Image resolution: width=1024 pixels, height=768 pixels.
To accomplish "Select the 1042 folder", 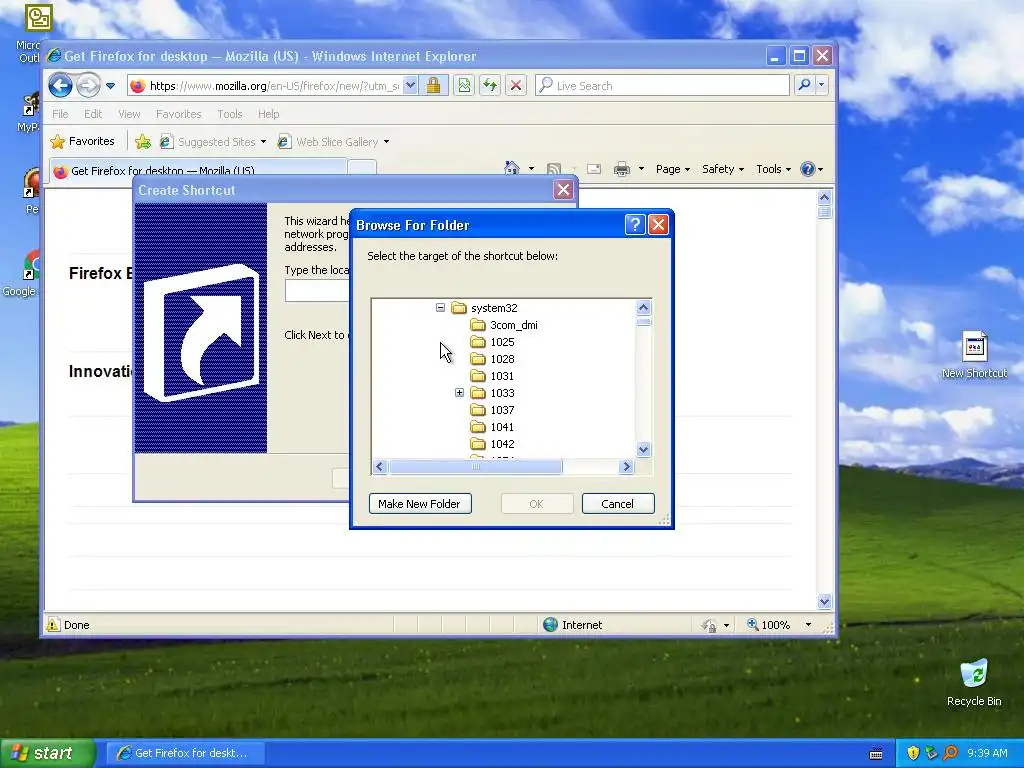I will pyautogui.click(x=502, y=443).
